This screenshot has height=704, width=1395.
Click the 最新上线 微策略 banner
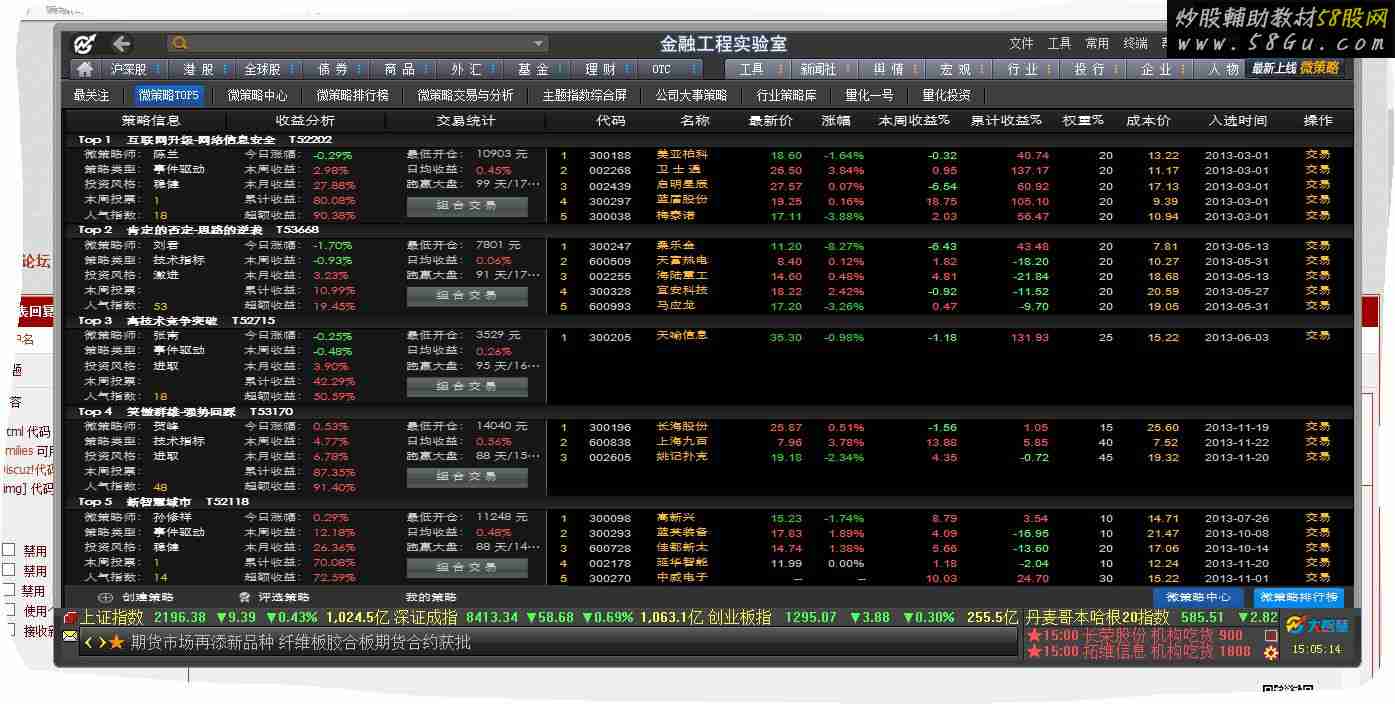1295,69
